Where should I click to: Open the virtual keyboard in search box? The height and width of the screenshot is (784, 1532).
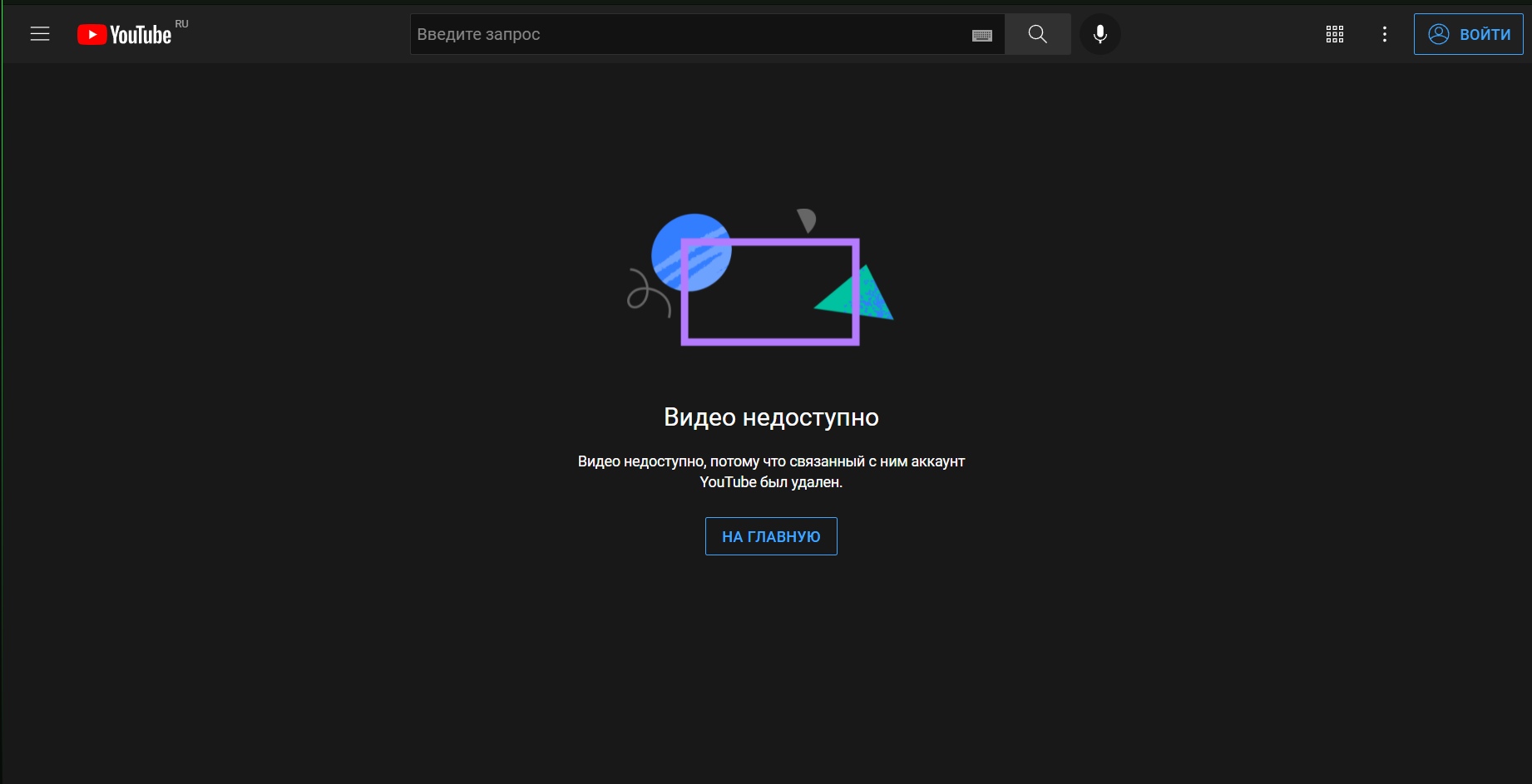[x=981, y=35]
